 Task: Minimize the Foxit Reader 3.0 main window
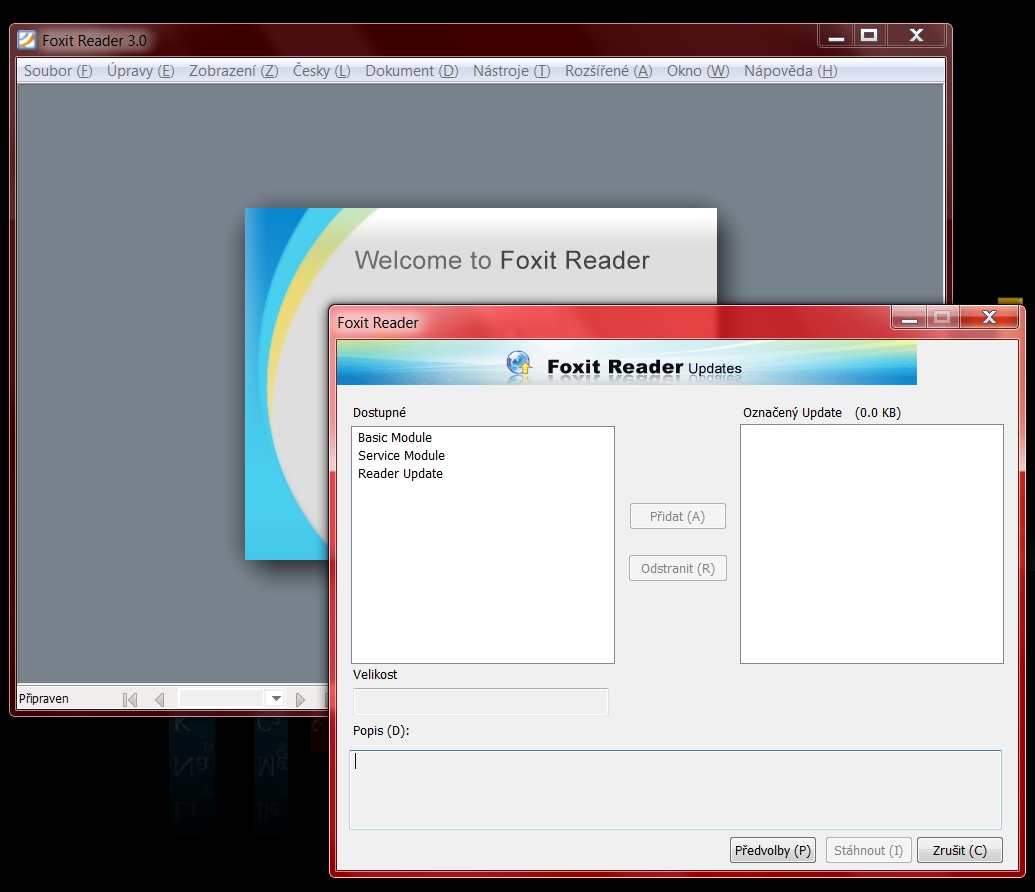836,36
